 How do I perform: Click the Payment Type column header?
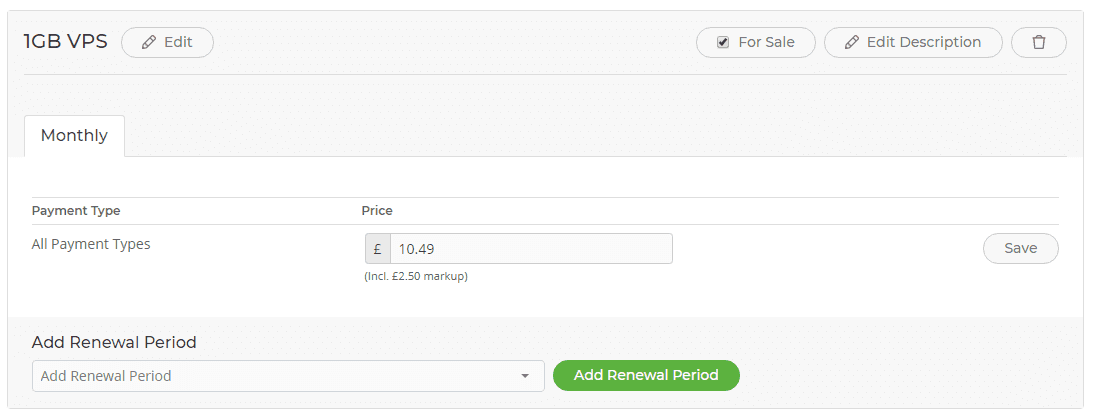click(76, 210)
